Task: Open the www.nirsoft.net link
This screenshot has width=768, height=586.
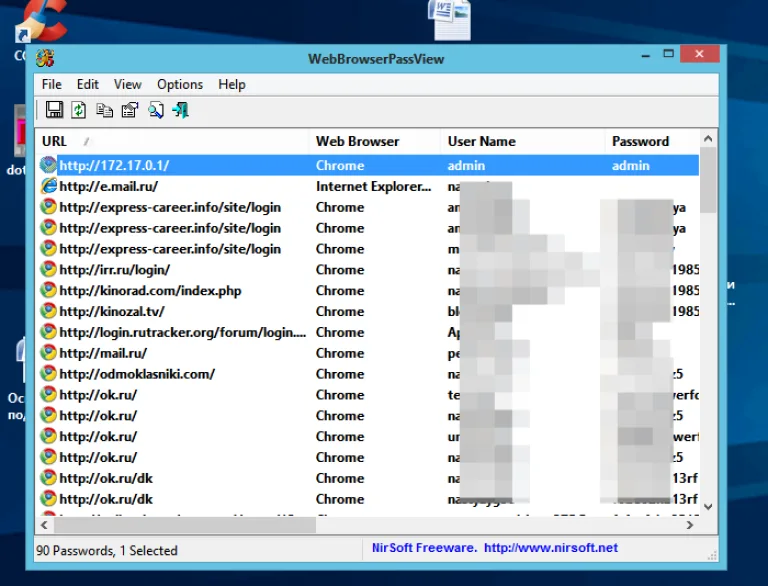Action: 551,548
